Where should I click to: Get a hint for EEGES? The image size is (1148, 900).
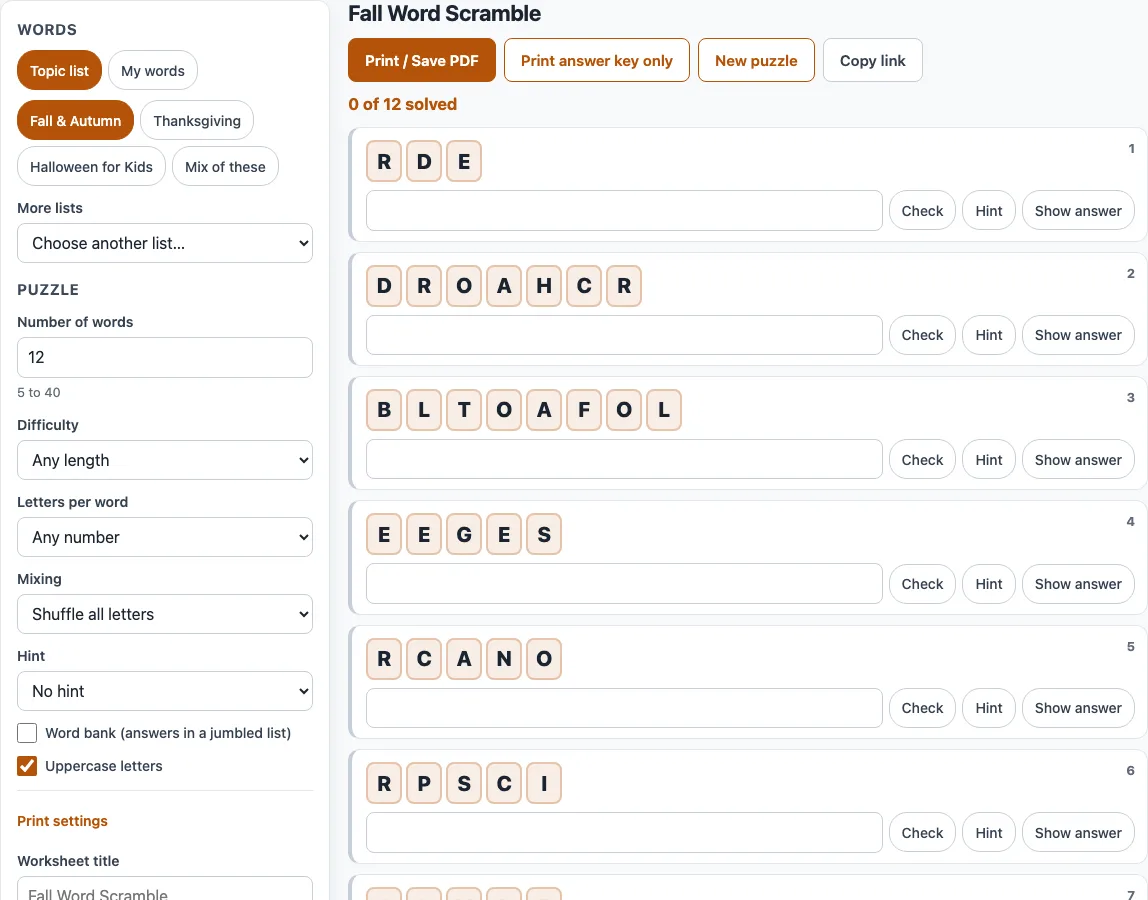(989, 584)
